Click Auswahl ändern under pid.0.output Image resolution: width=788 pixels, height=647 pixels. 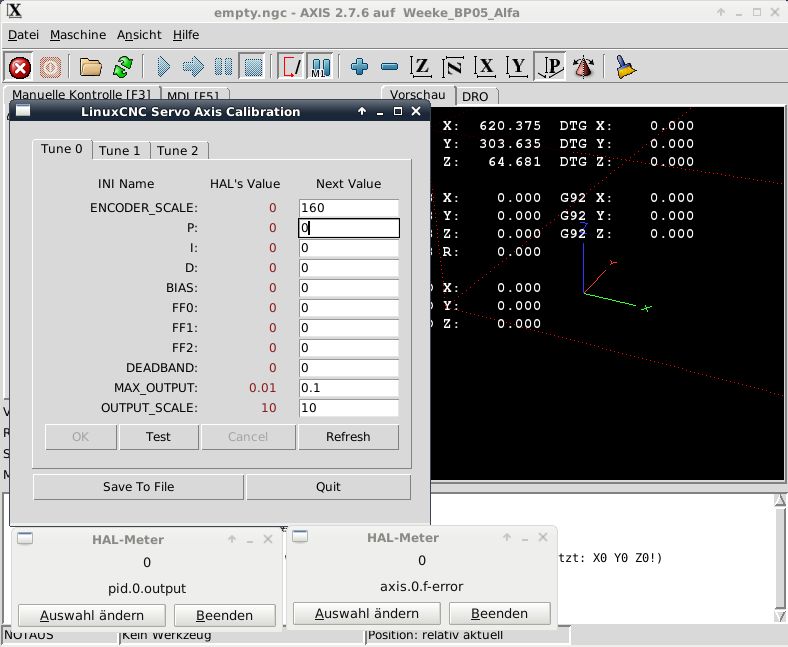[x=91, y=615]
